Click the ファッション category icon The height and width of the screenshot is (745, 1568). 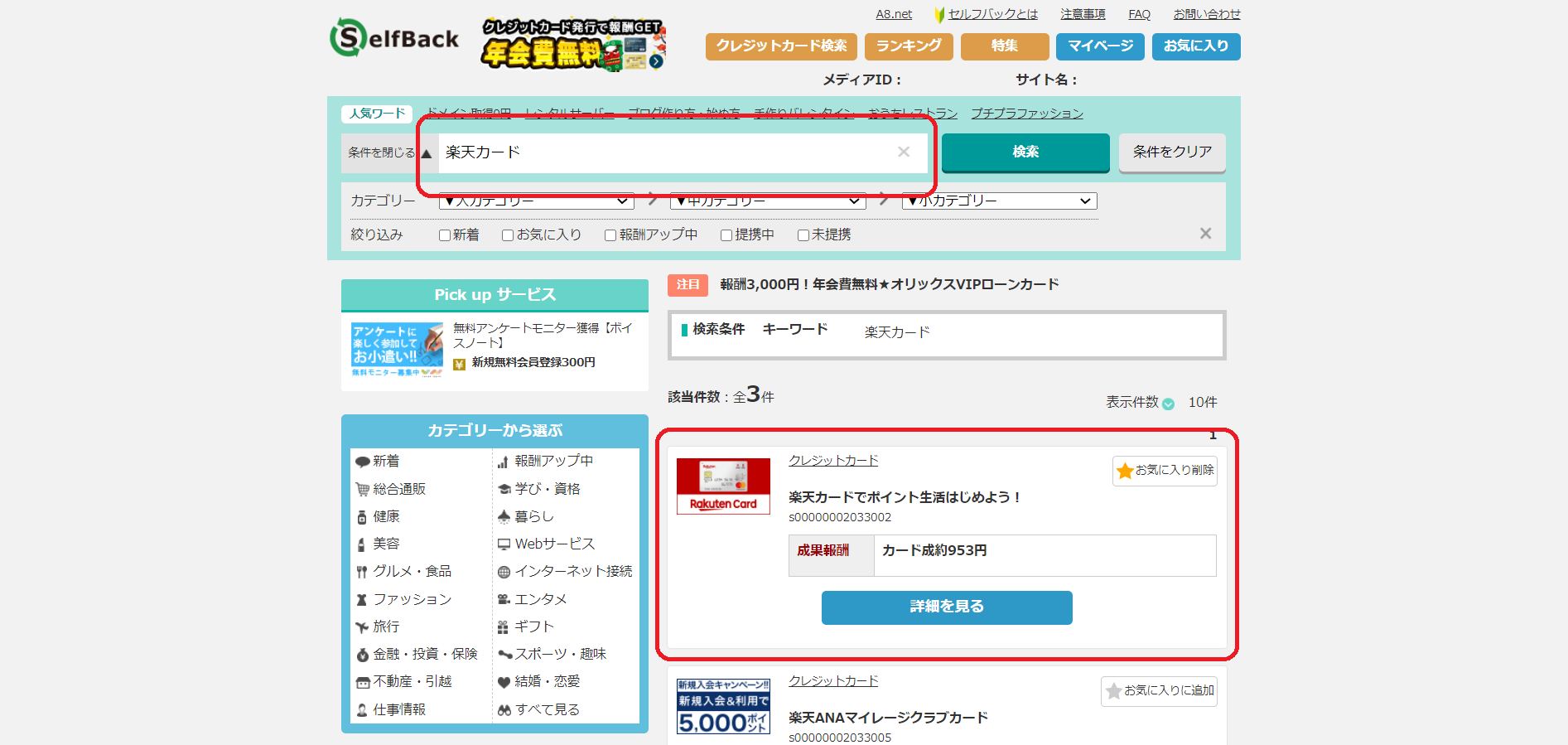(361, 599)
